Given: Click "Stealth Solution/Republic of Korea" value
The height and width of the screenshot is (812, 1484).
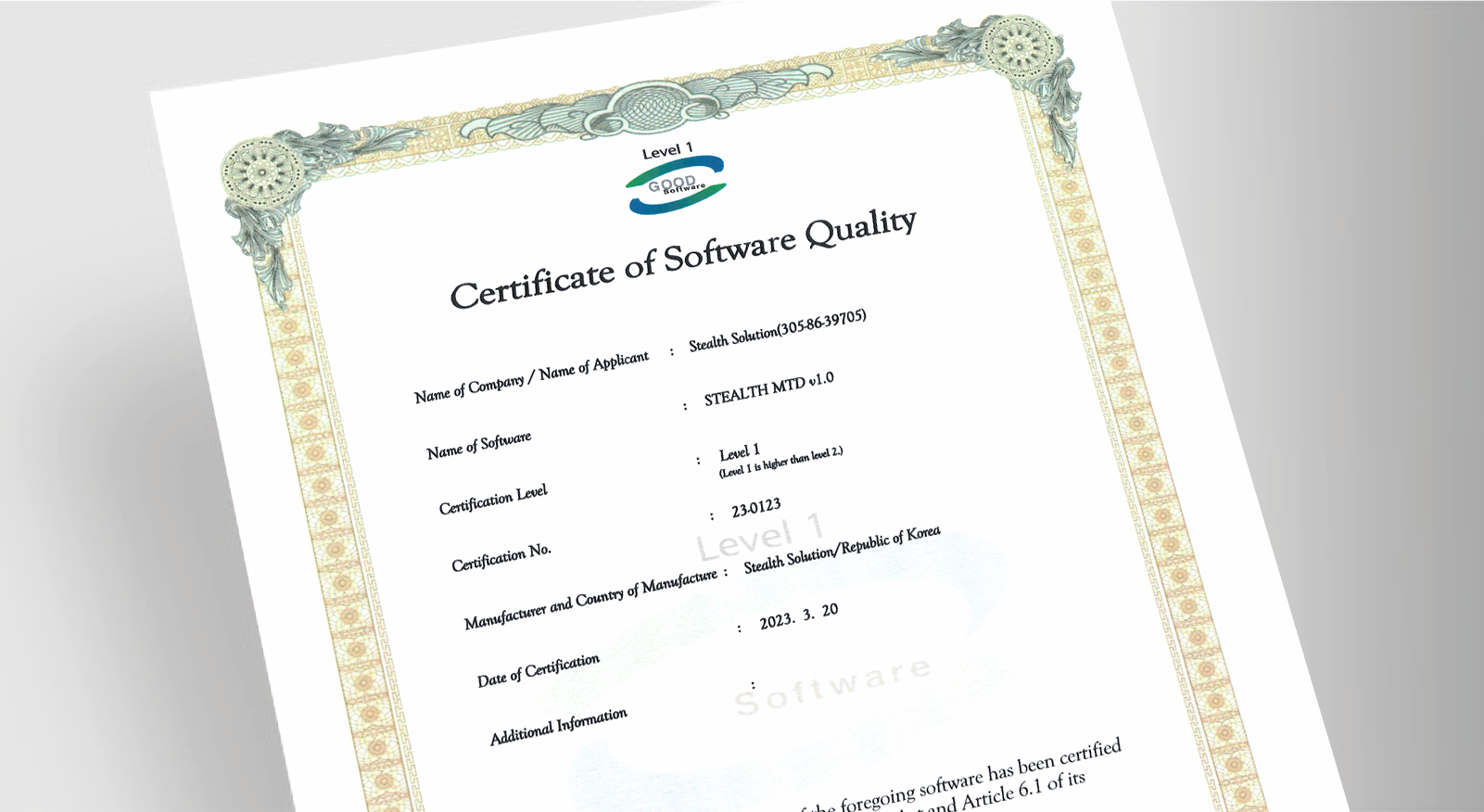Looking at the screenshot, I should 842,549.
